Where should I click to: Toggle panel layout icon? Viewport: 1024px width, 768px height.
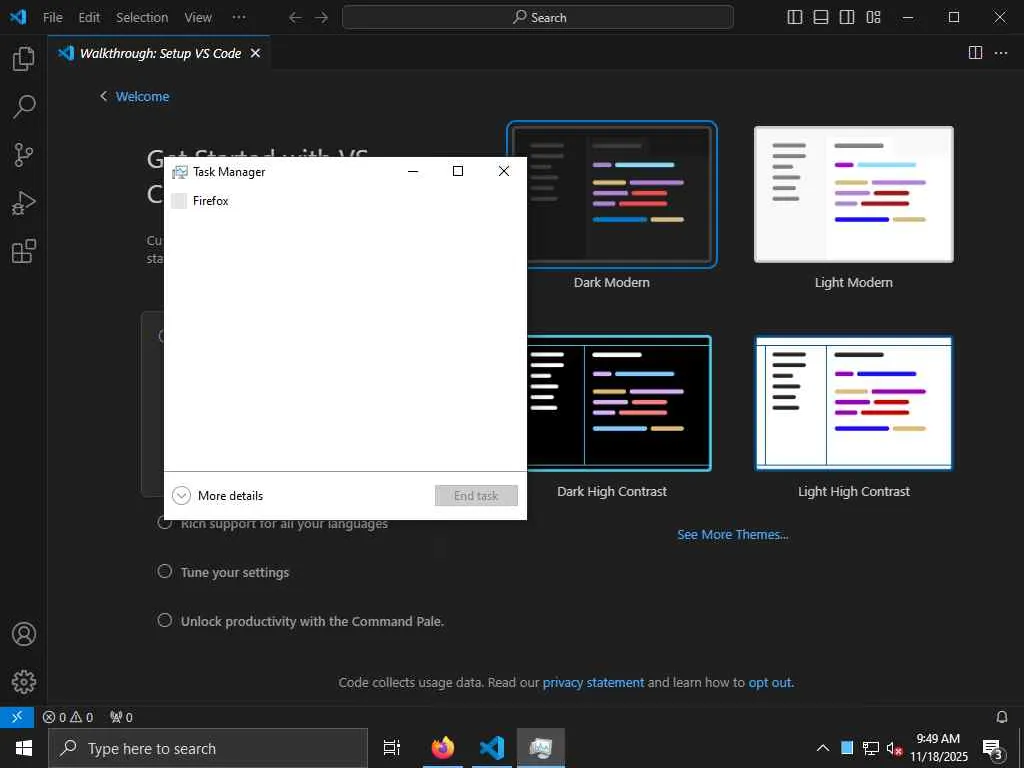pyautogui.click(x=821, y=18)
